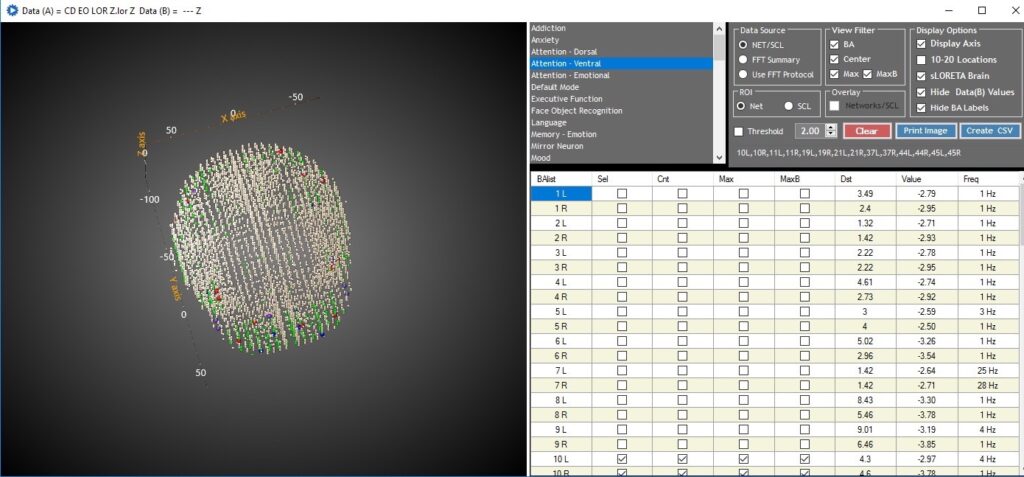Click the Print Image button
This screenshot has height=477, width=1024.
point(925,131)
